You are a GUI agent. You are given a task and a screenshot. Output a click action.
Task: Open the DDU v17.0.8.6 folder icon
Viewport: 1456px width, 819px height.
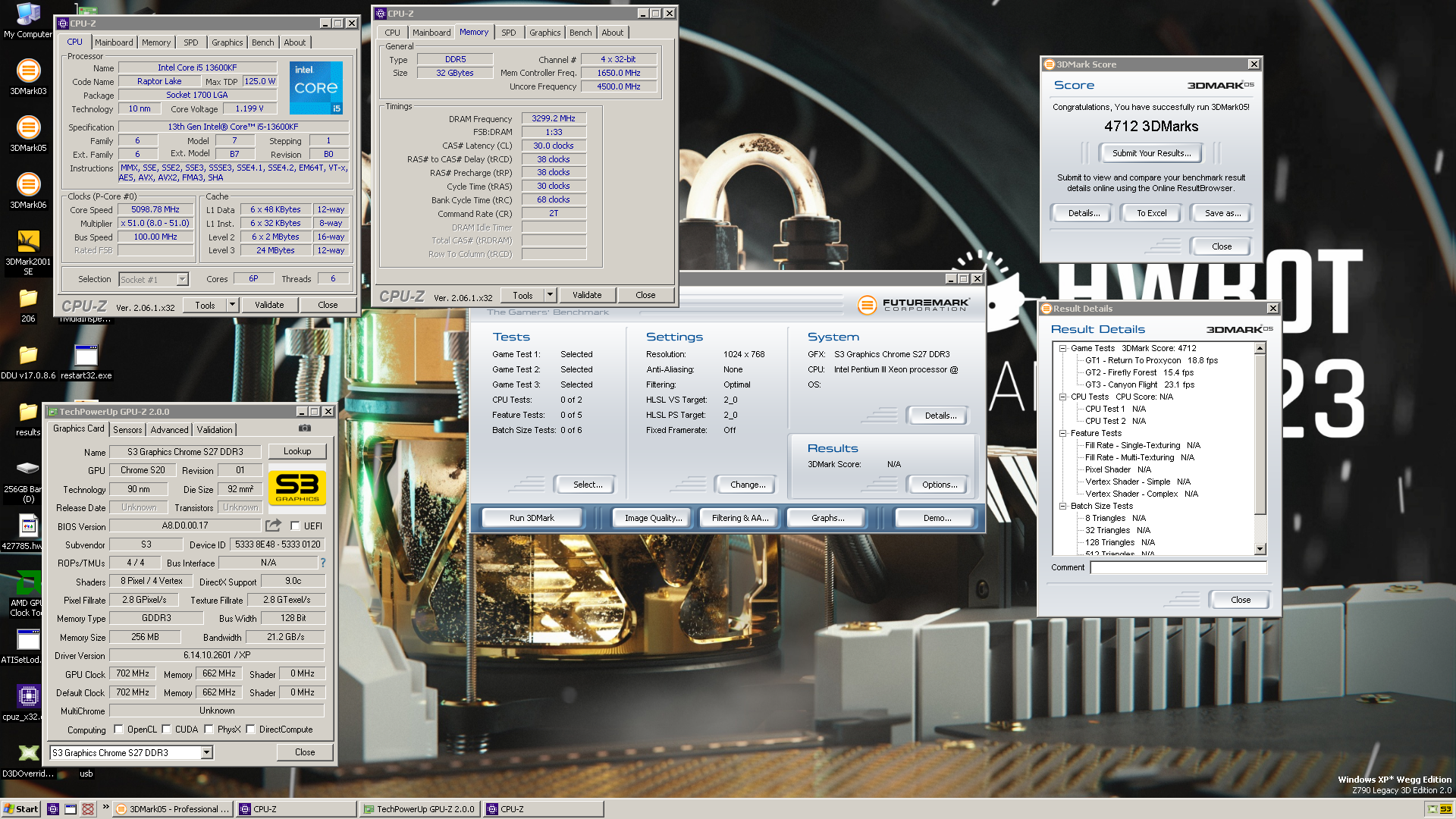tap(28, 362)
